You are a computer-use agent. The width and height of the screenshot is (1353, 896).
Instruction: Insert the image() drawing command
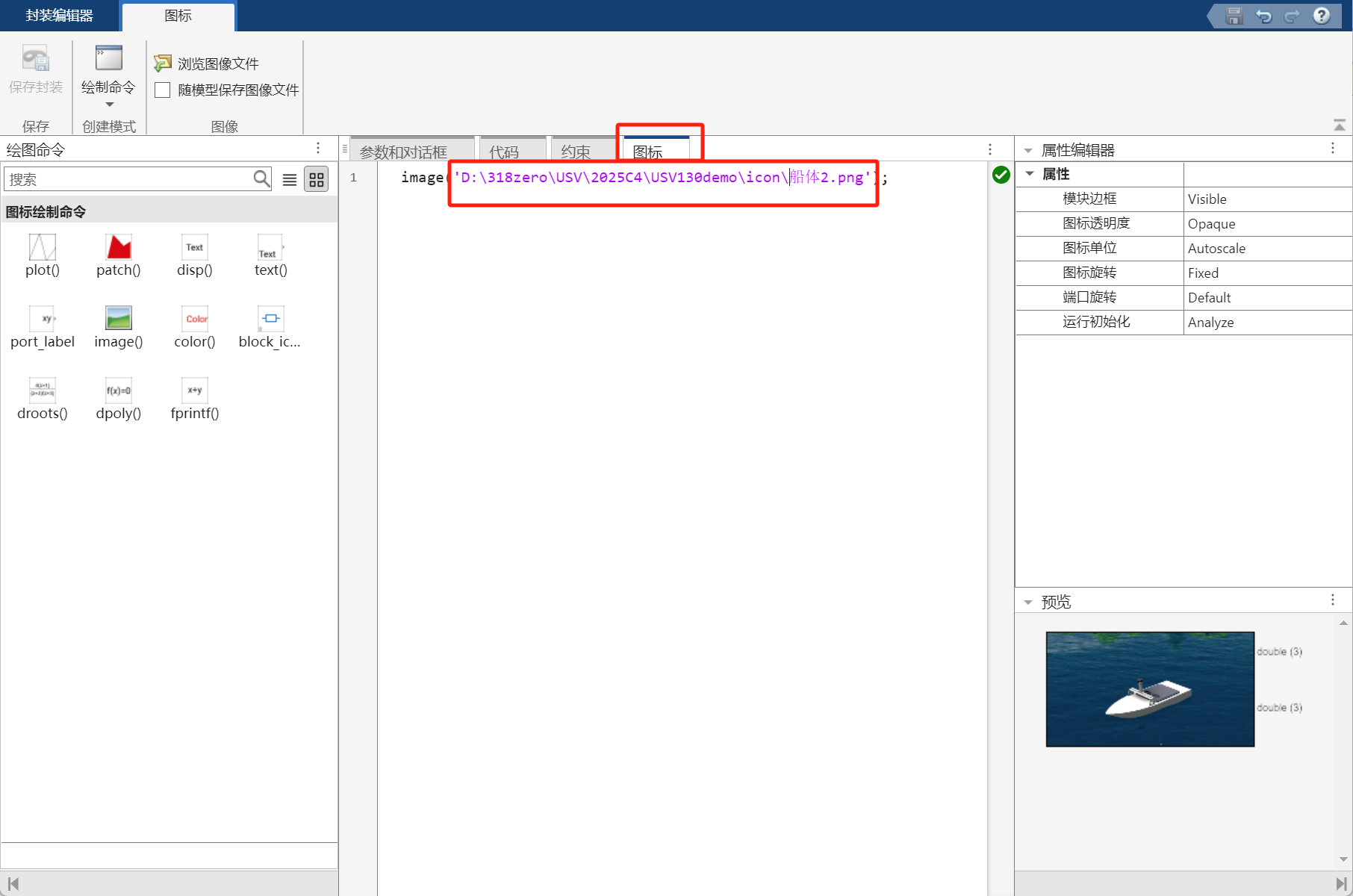coord(118,320)
